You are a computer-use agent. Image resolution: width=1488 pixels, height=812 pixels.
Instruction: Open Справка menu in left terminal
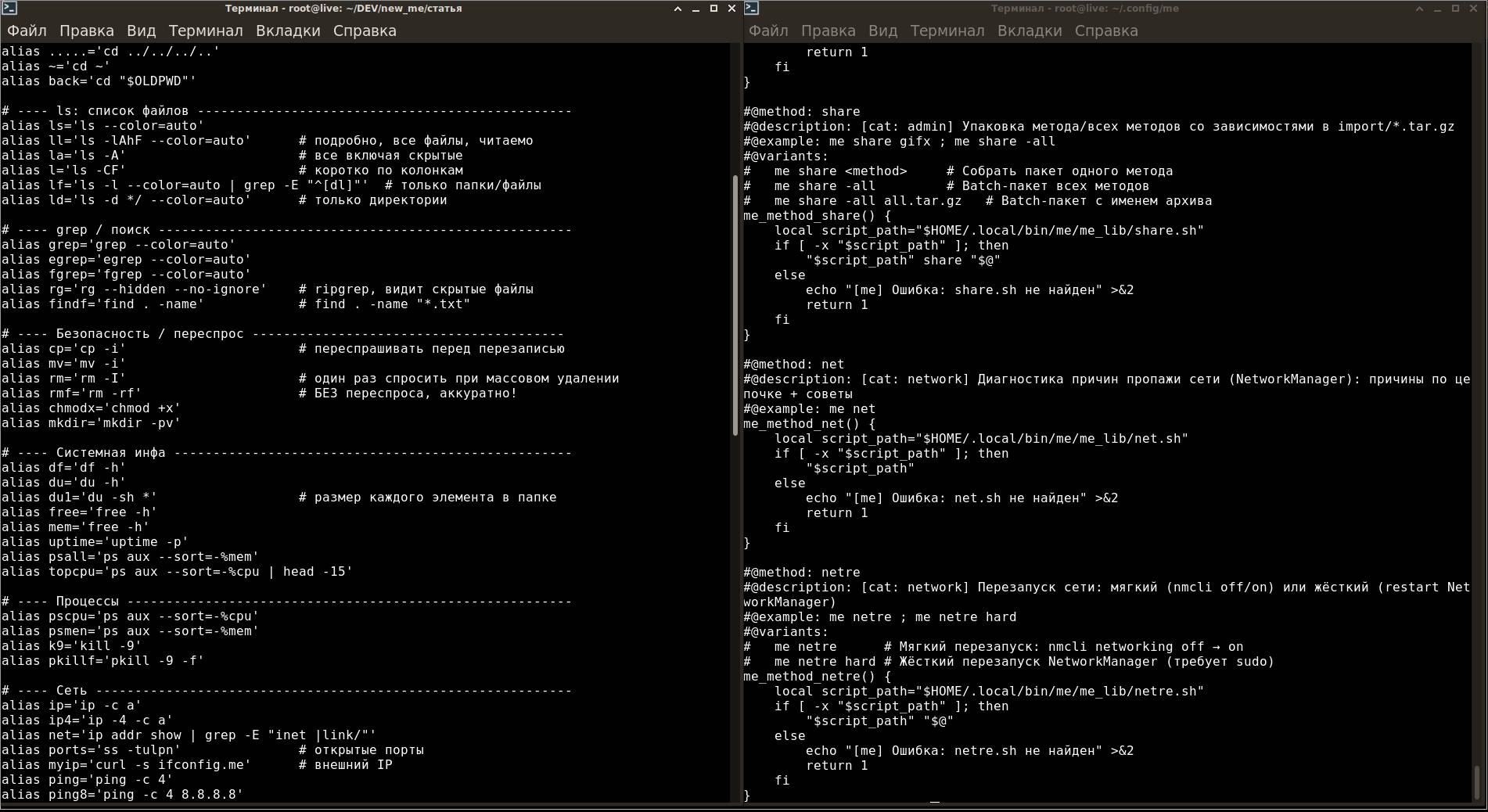tap(365, 31)
